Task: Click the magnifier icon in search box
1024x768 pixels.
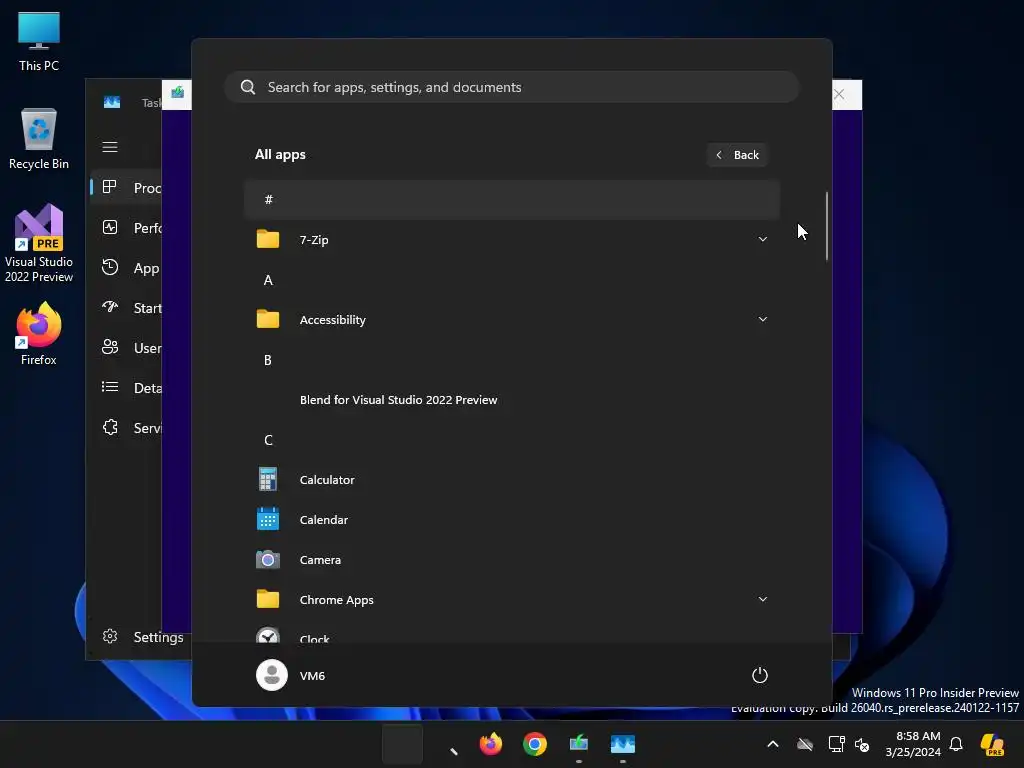Action: [x=248, y=87]
